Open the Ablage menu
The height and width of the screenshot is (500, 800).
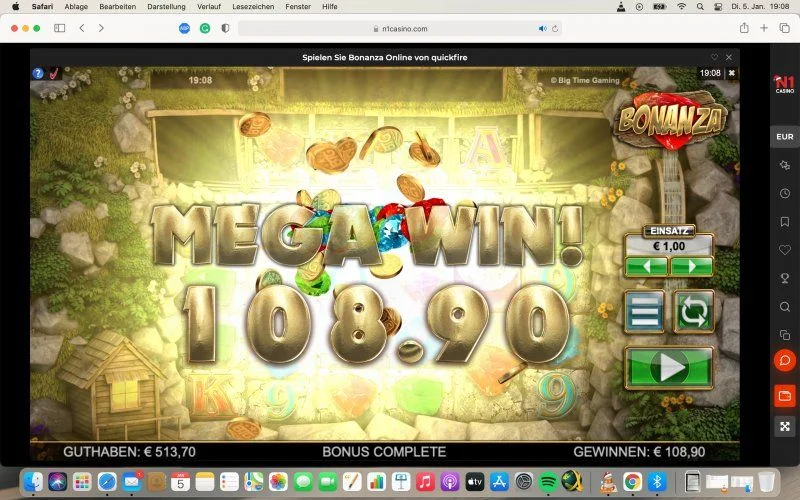76,7
